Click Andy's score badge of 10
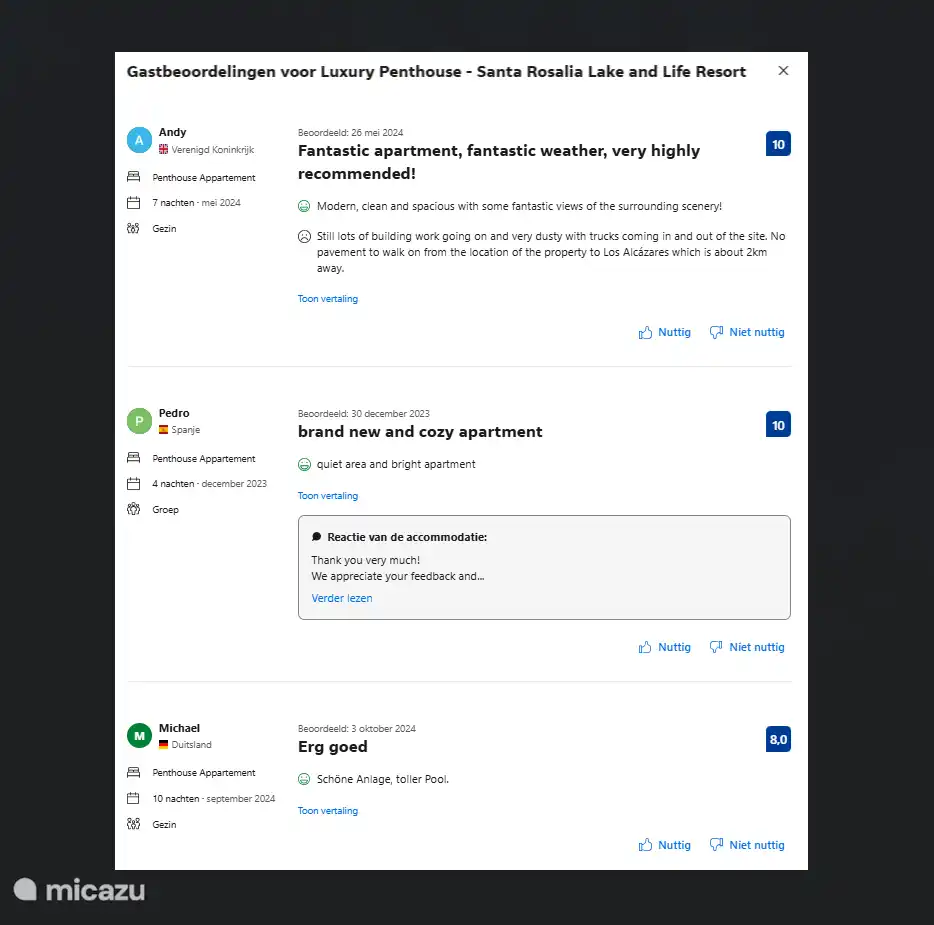This screenshot has width=934, height=925. pyautogui.click(x=778, y=144)
